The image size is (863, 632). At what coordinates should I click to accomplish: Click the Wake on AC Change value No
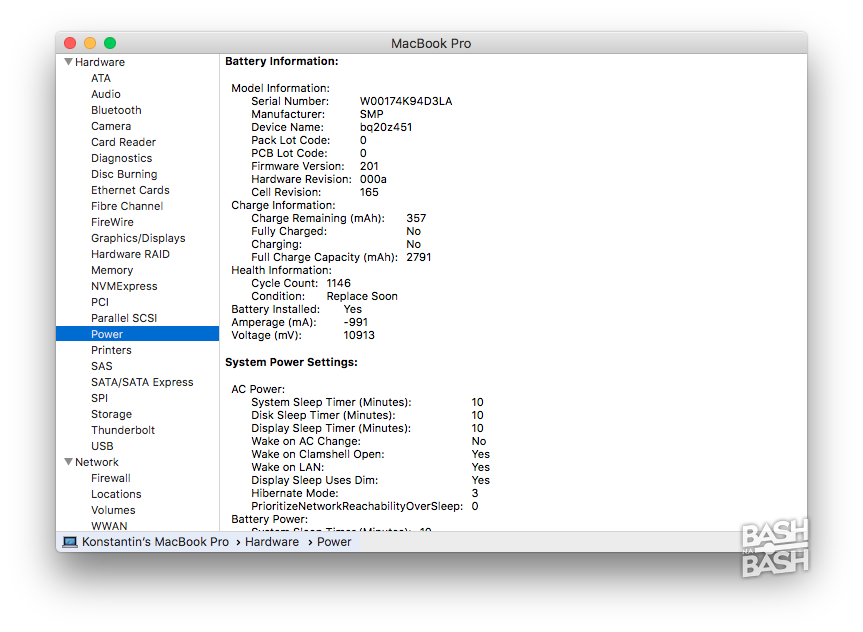tap(478, 441)
